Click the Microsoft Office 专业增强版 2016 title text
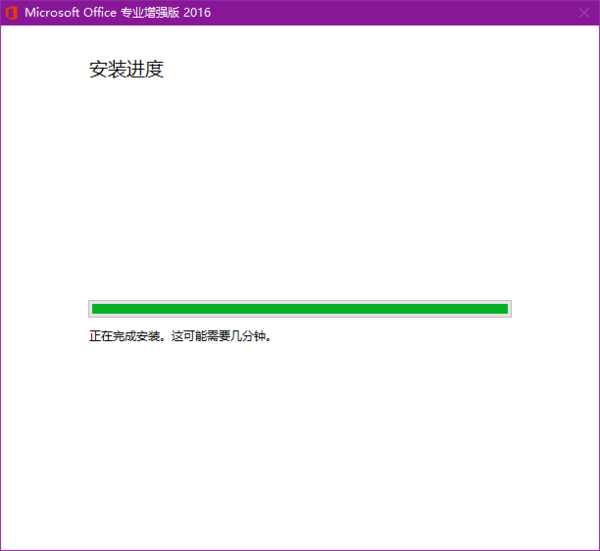 click(x=117, y=13)
